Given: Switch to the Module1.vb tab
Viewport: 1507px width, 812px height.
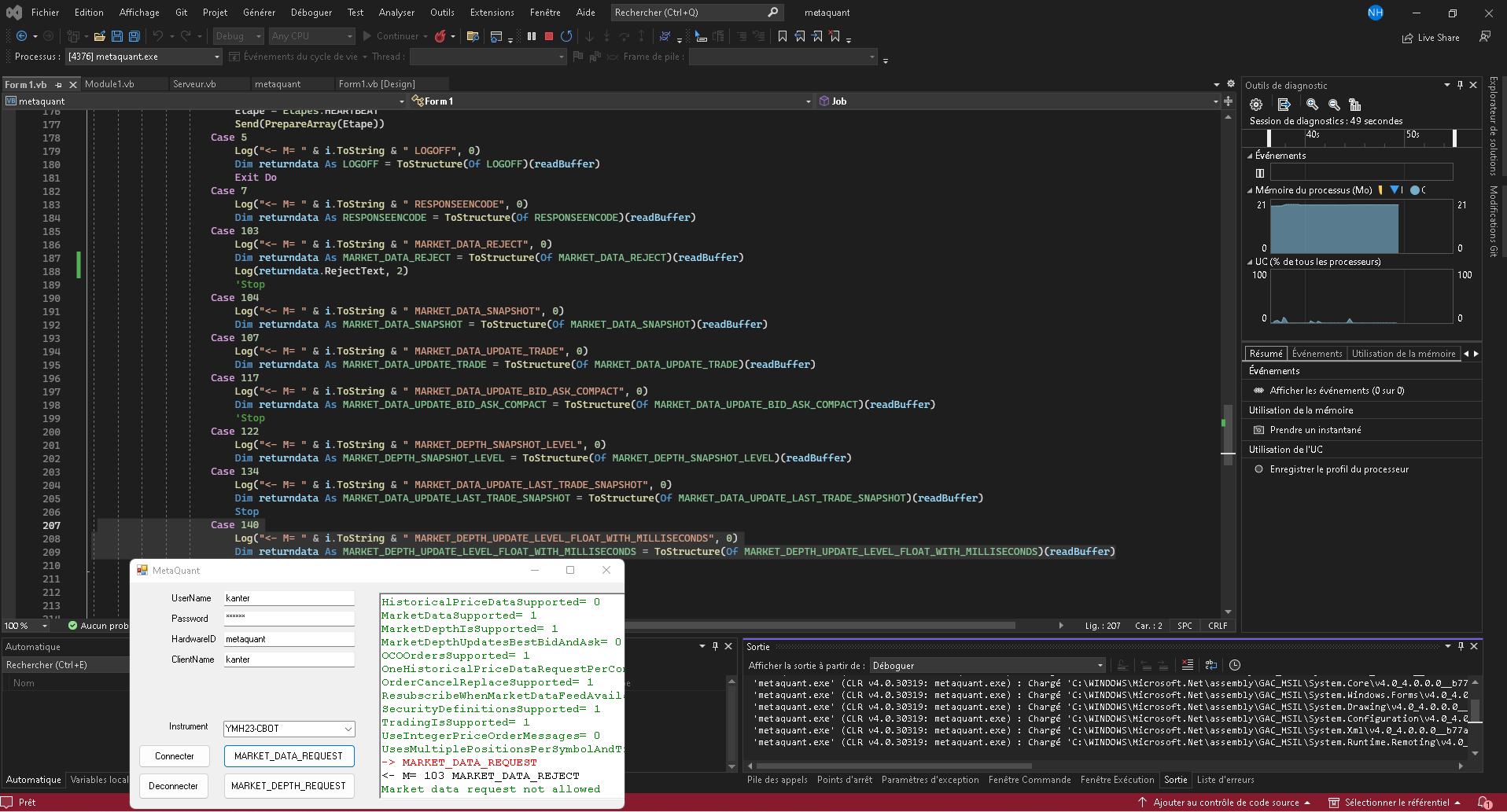Looking at the screenshot, I should click(109, 84).
